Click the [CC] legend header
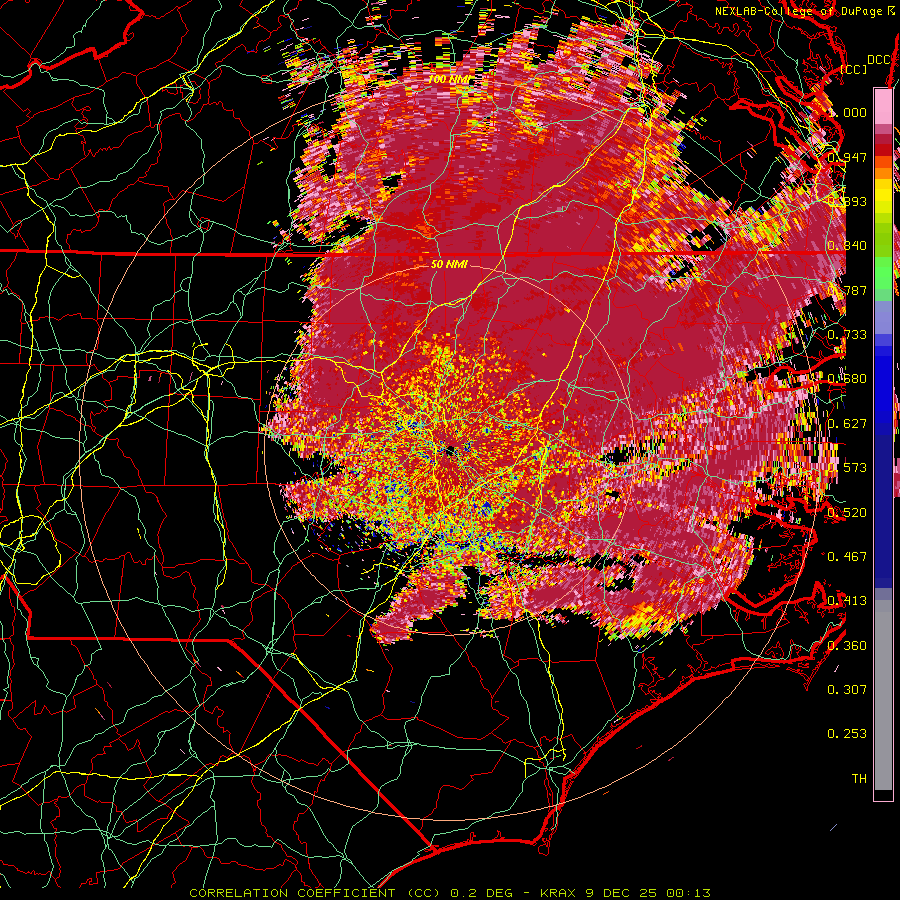The width and height of the screenshot is (900, 900). pyautogui.click(x=854, y=69)
